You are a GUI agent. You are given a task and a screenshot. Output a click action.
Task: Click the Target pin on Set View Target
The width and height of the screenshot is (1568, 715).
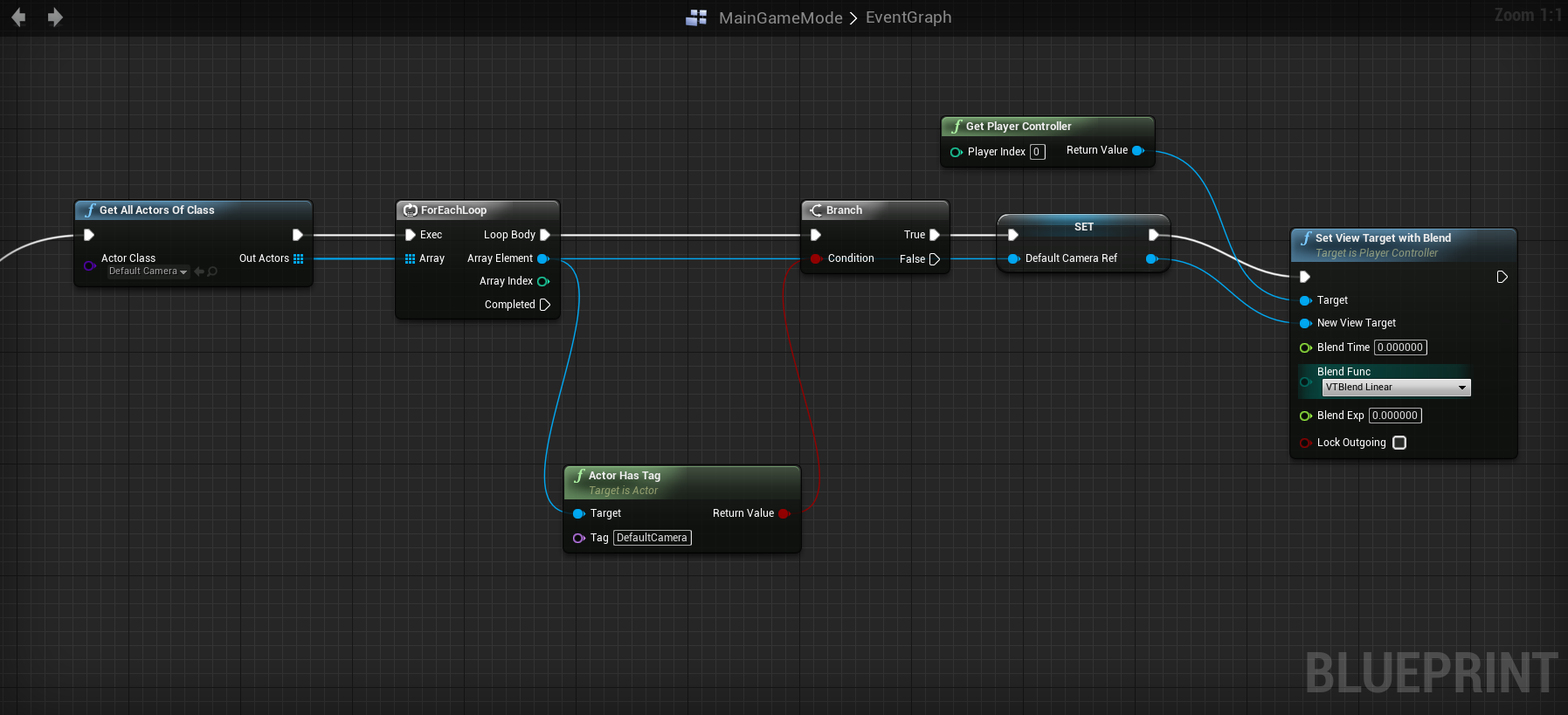point(1305,300)
